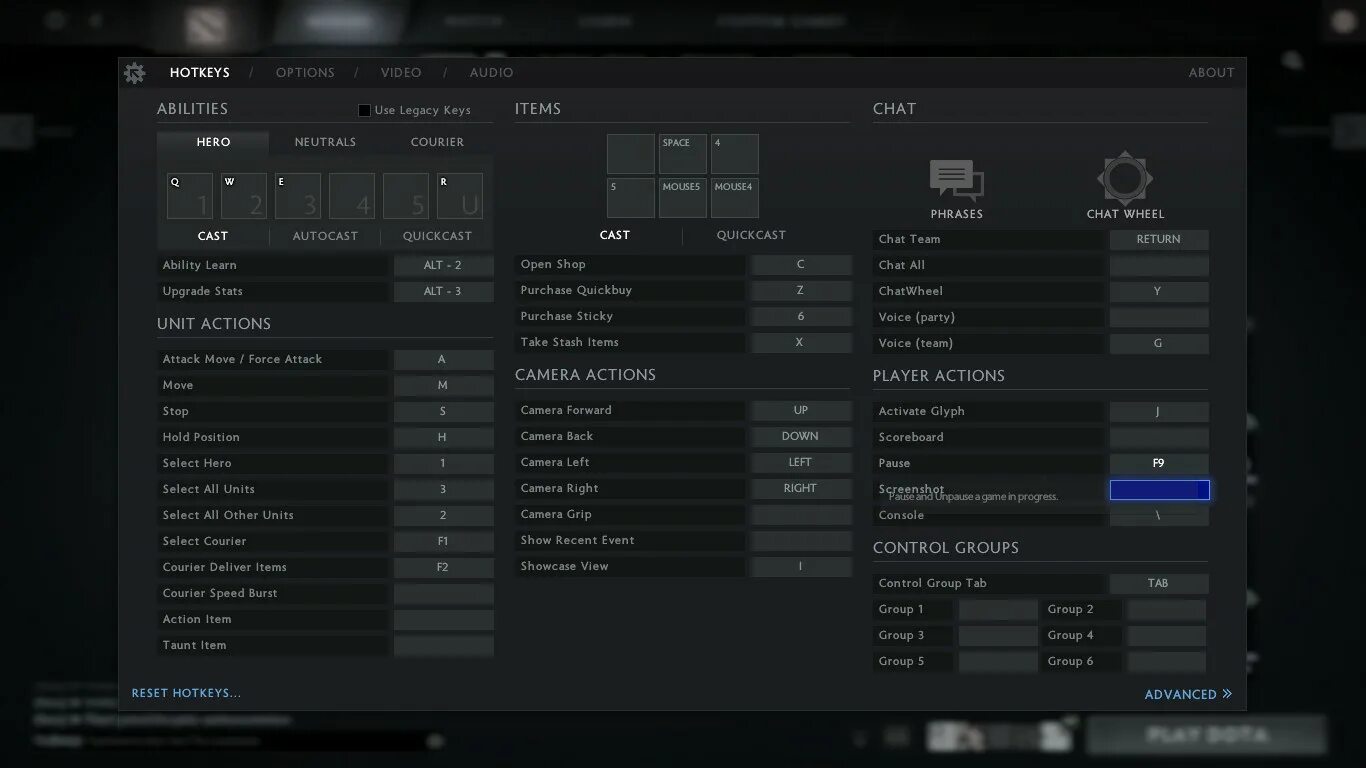
Task: Rebind Purchase Sticky key 6
Action: coord(801,316)
